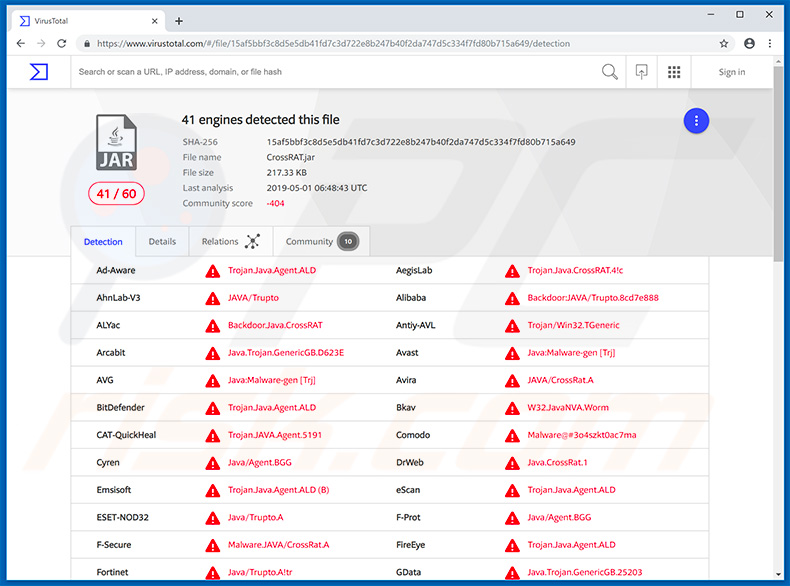Click Java.Trojan.GenericGB.D623E result
Image resolution: width=790 pixels, height=586 pixels.
click(x=286, y=353)
